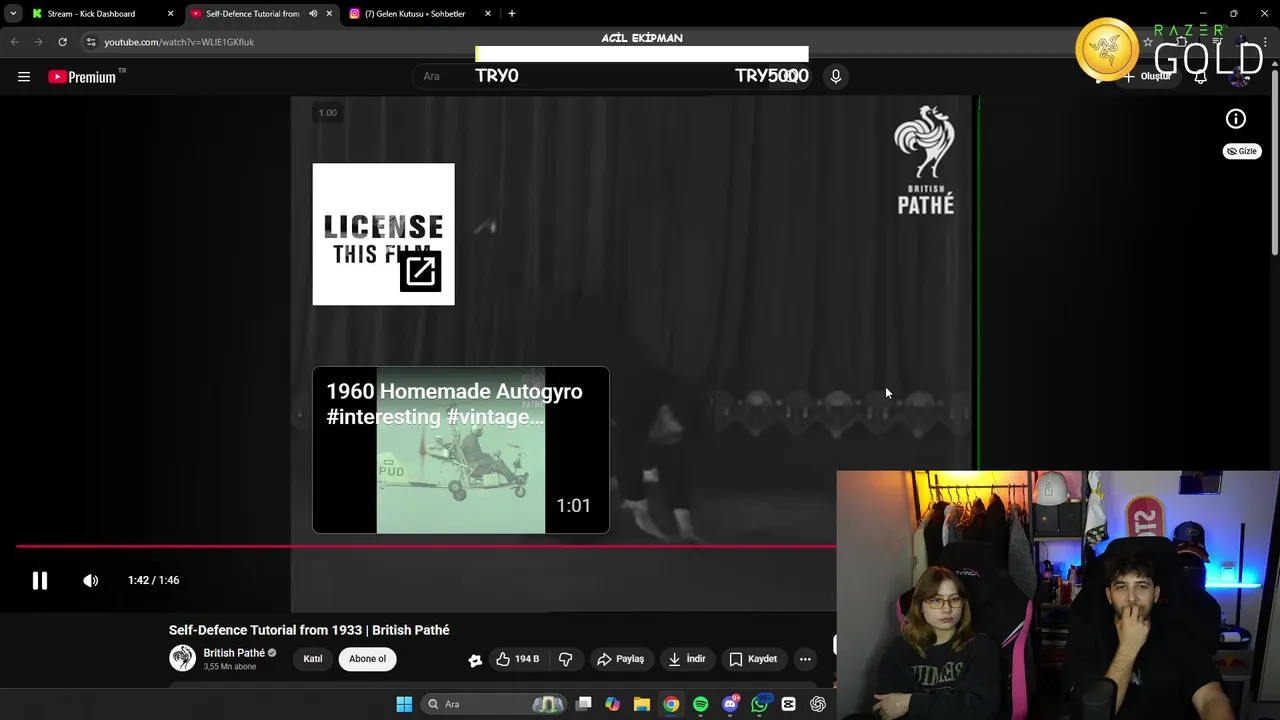Dislike the video with thumbs down
Screen dimensions: 1280x720
(565, 659)
